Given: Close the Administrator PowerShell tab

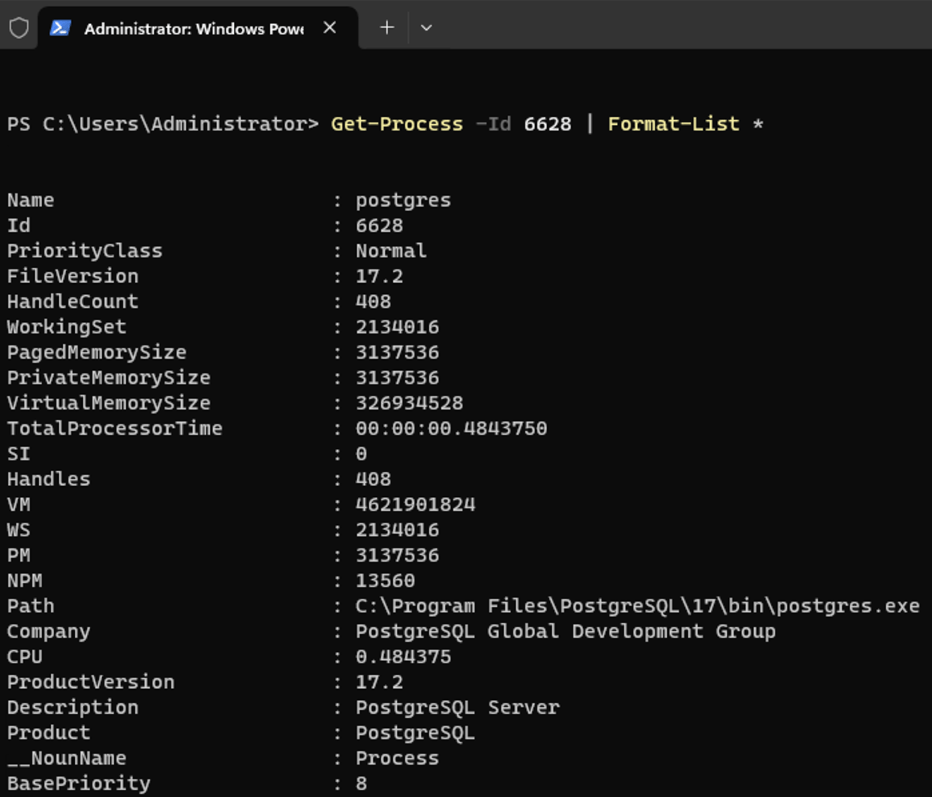Looking at the screenshot, I should 330,28.
